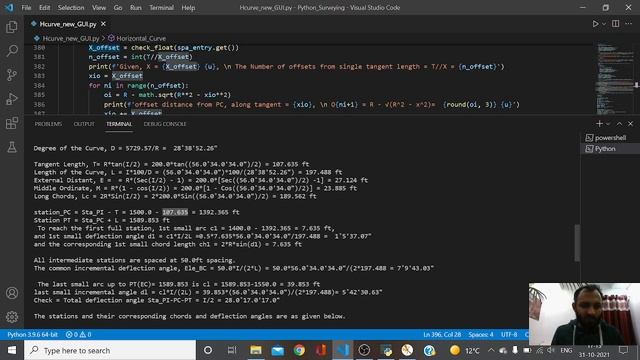The height and width of the screenshot is (360, 640).
Task: Show hidden system tray icons
Action: click(x=491, y=350)
